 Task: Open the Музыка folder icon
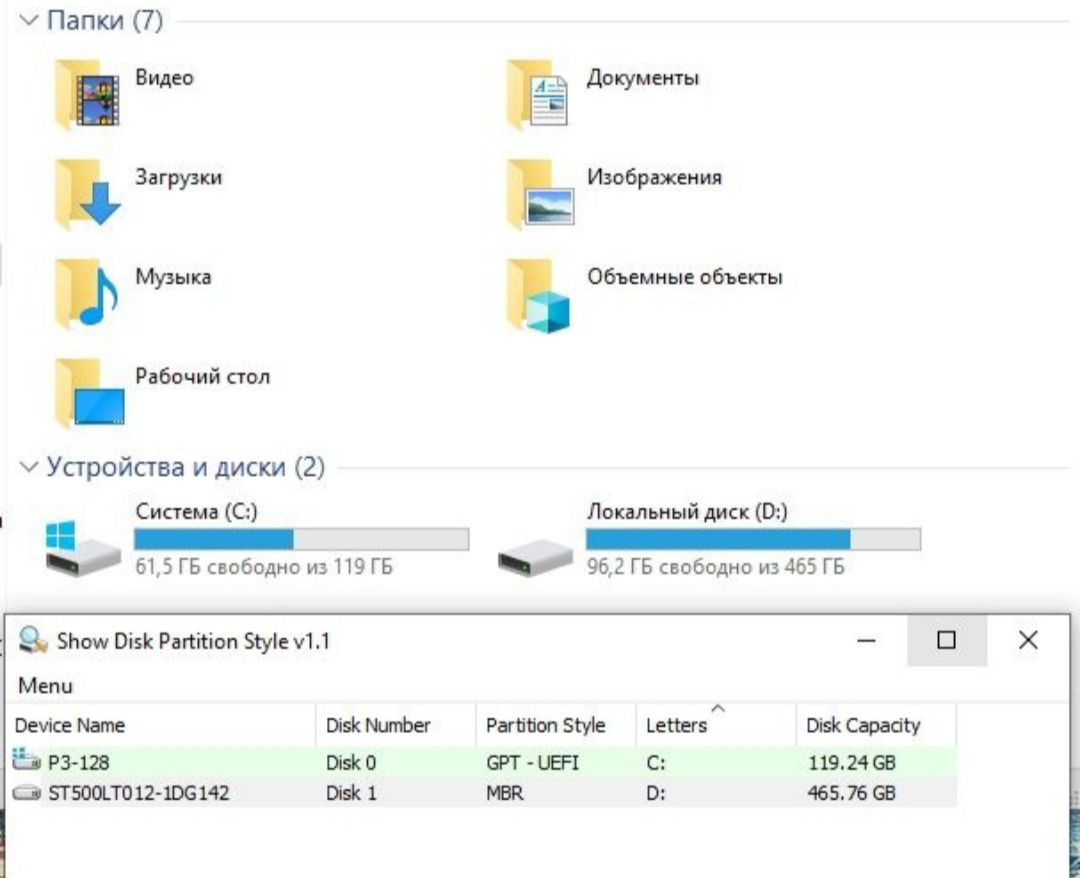click(x=87, y=293)
